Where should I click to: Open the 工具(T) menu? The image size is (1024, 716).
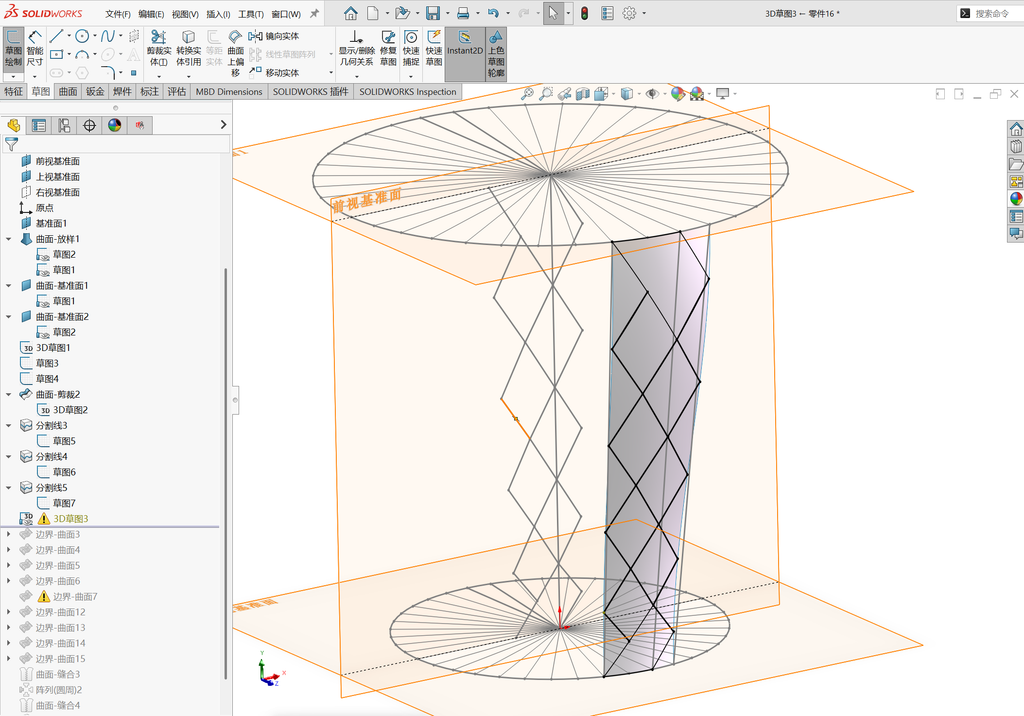(251, 14)
